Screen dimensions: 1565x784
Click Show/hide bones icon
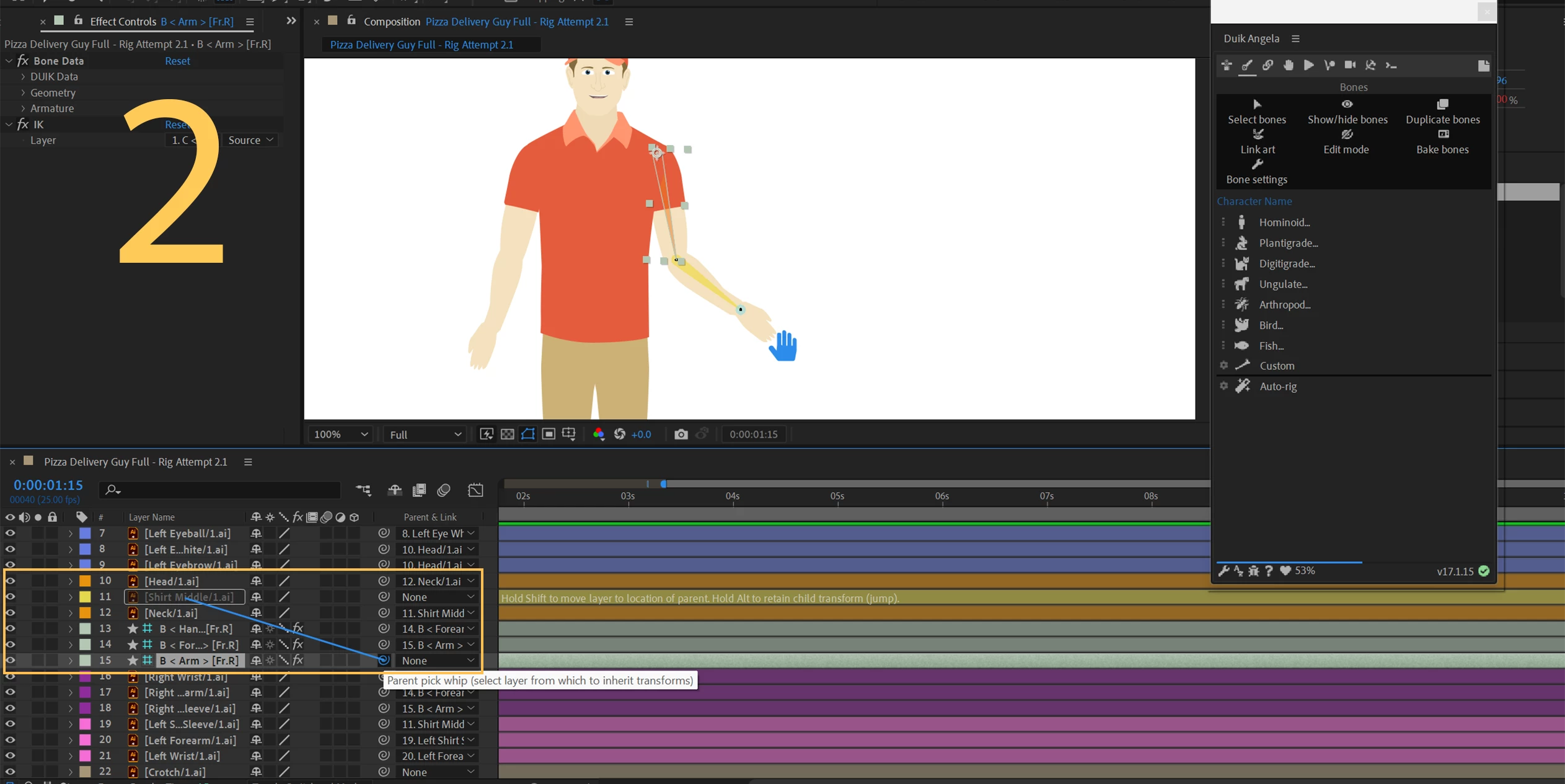pyautogui.click(x=1347, y=104)
